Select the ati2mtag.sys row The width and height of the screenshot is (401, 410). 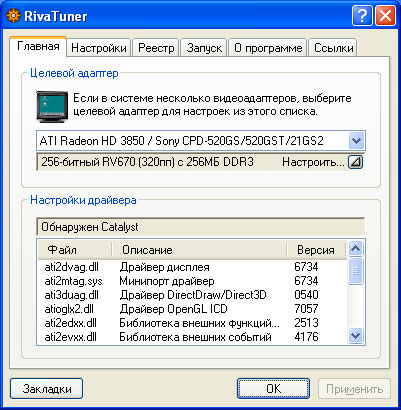[192, 281]
